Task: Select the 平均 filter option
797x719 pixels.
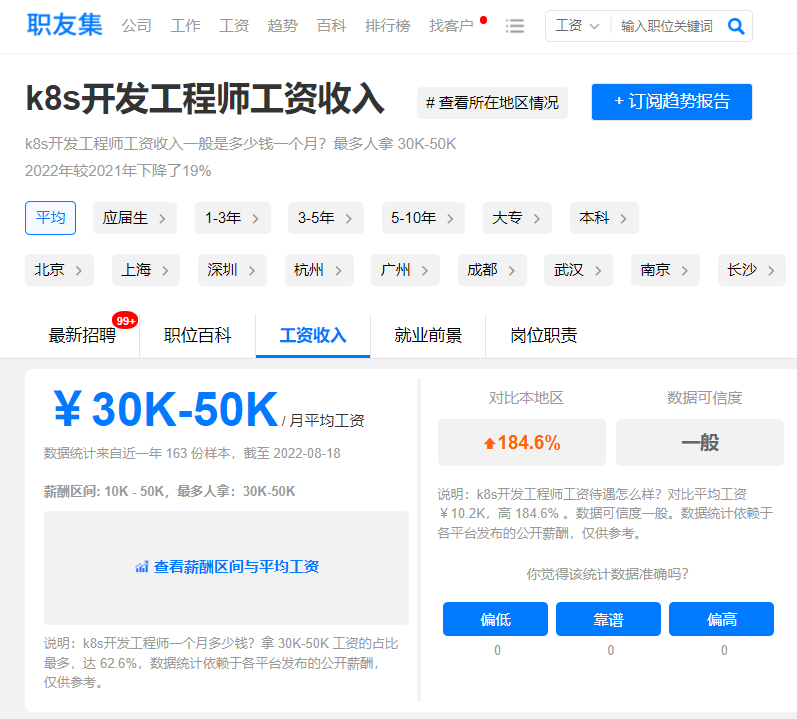Action: click(x=50, y=218)
